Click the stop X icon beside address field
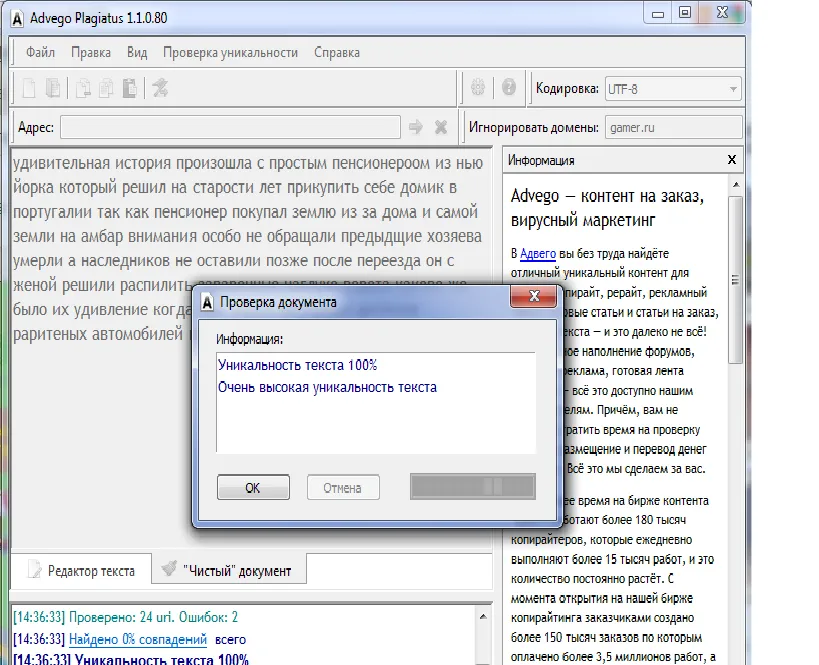 coord(441,127)
